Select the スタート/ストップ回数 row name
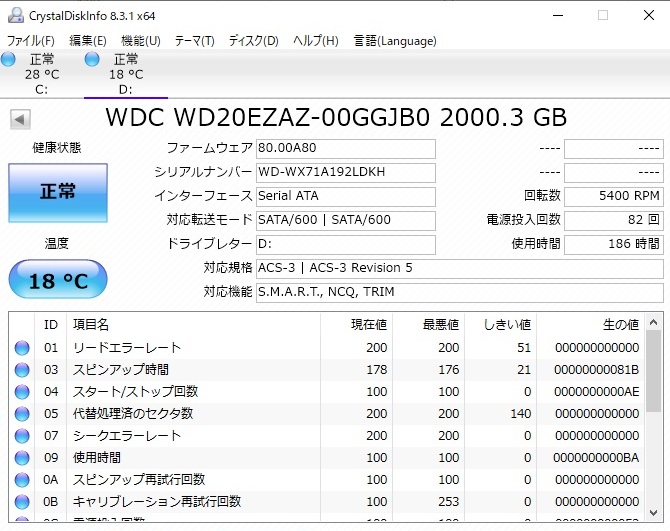The width and height of the screenshot is (670, 531). pos(135,392)
